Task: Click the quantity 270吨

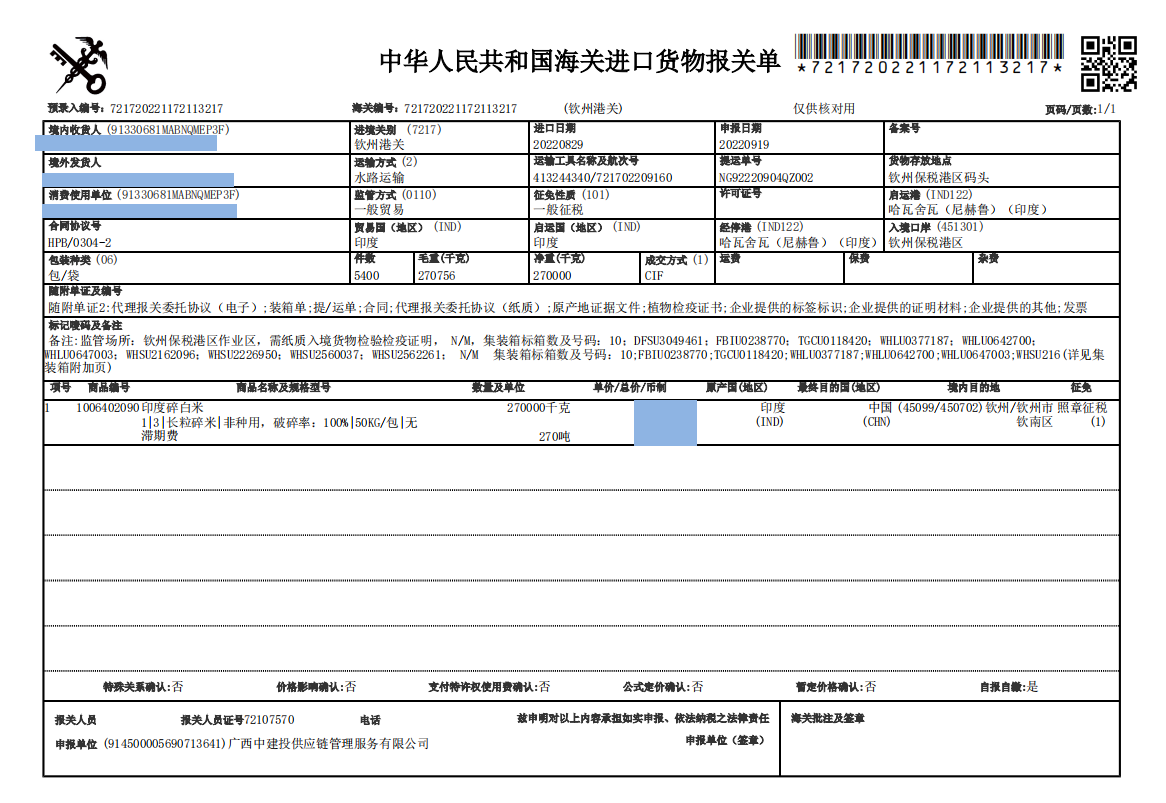Action: tap(554, 436)
